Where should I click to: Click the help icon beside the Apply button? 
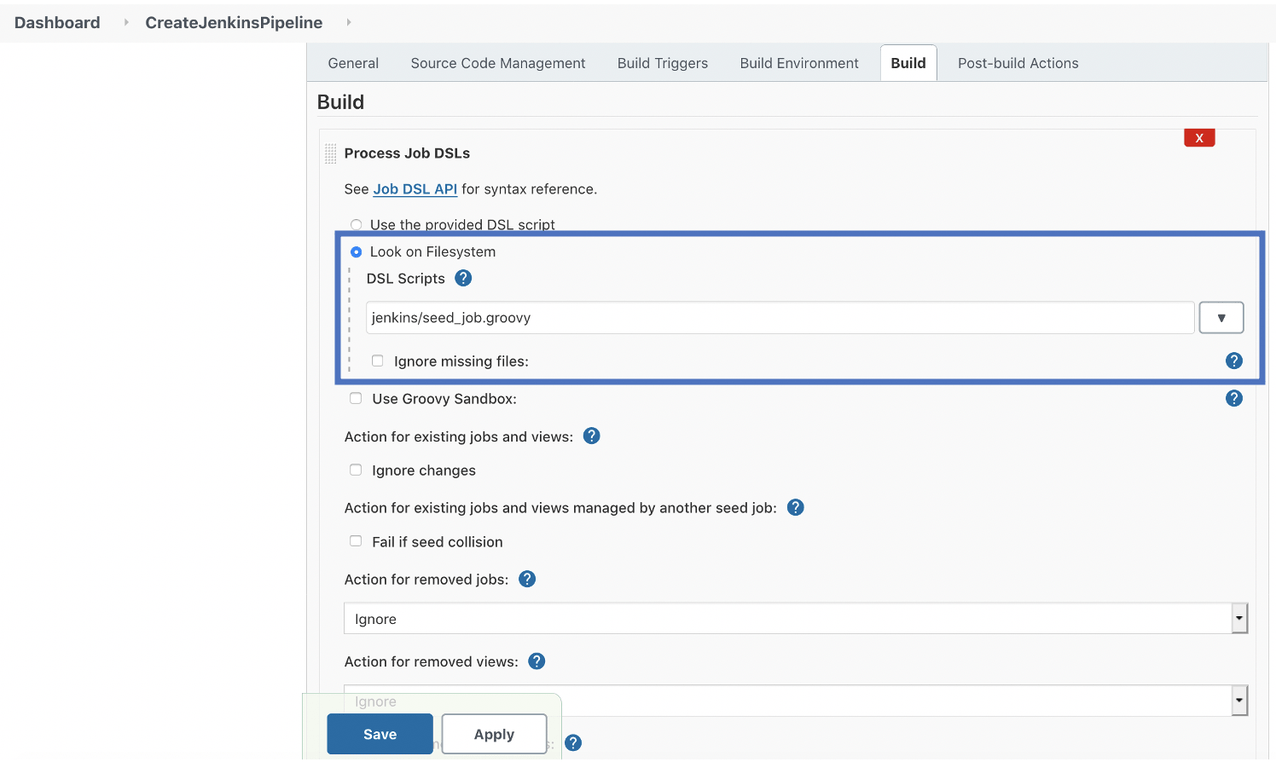click(573, 743)
